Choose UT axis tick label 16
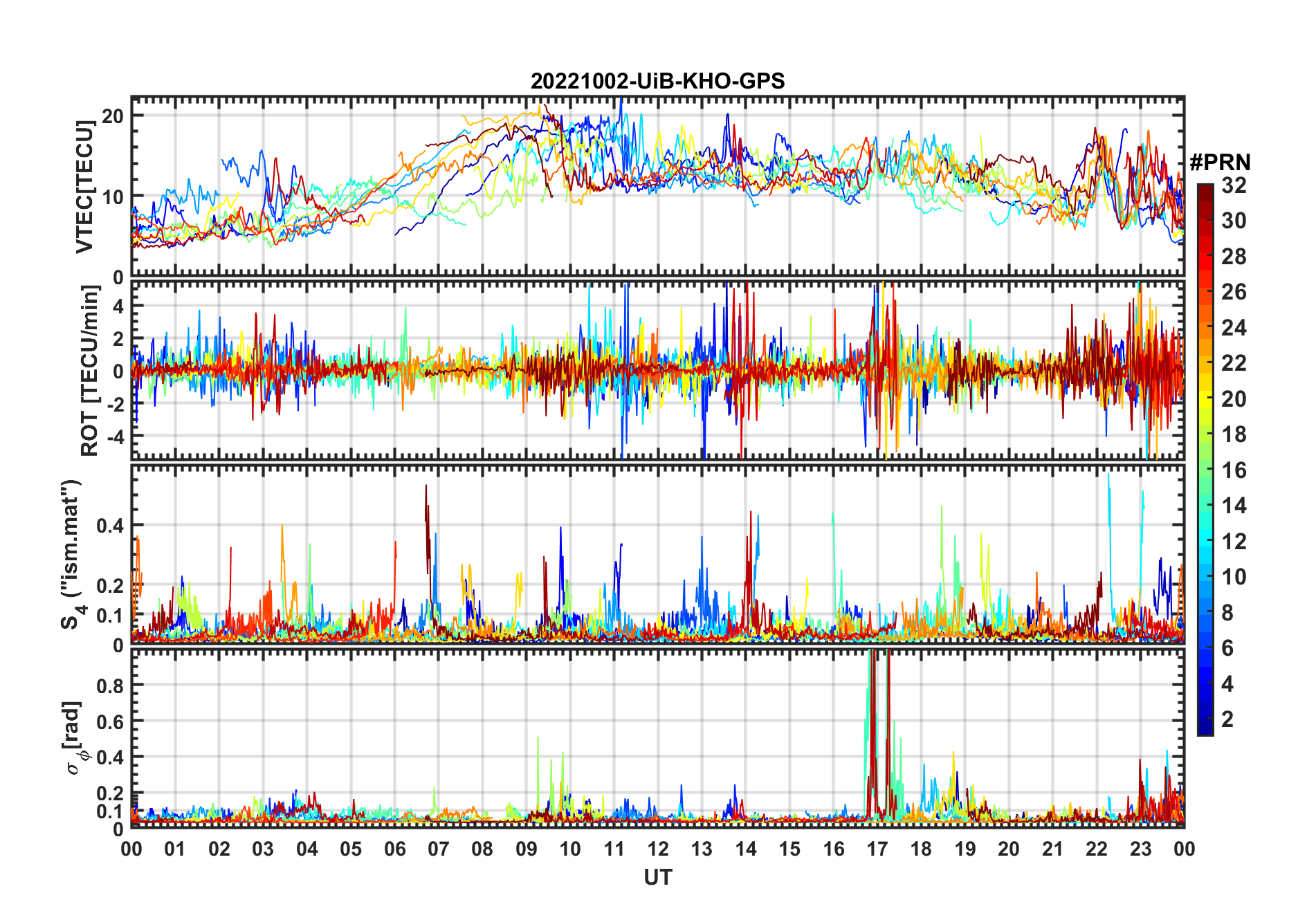 pos(834,849)
